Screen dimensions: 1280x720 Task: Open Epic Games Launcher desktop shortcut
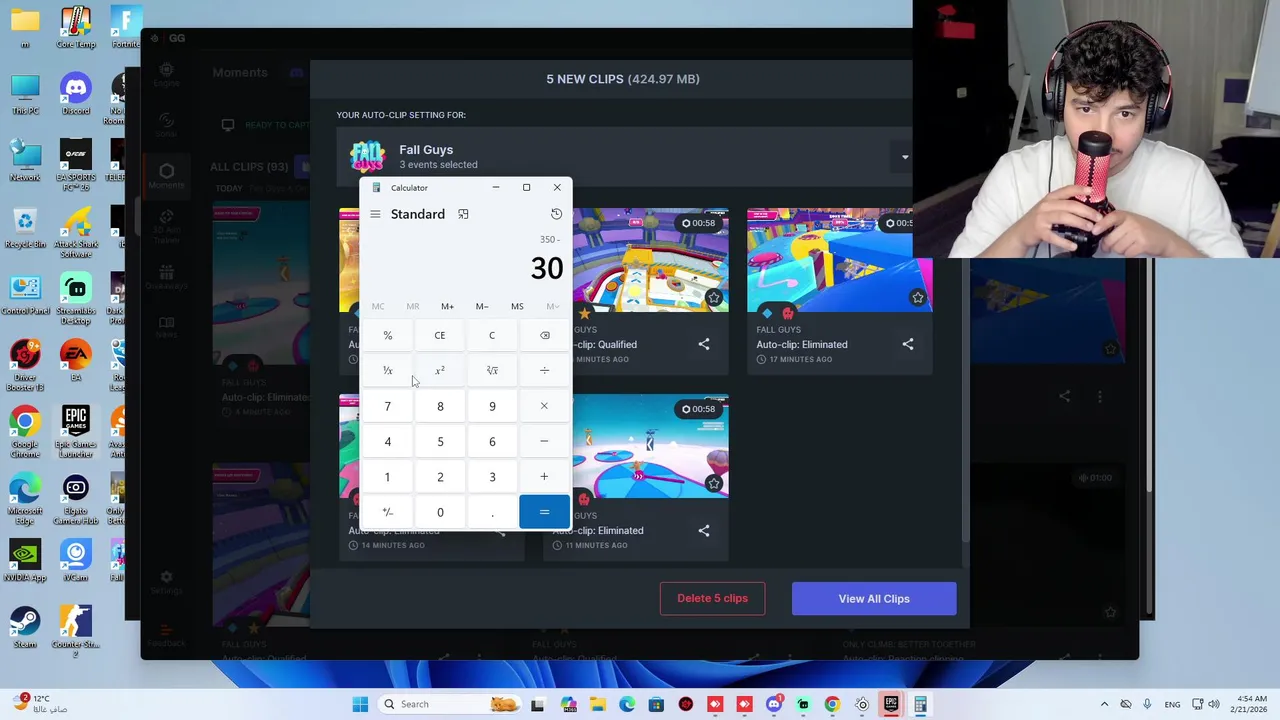[x=76, y=430]
